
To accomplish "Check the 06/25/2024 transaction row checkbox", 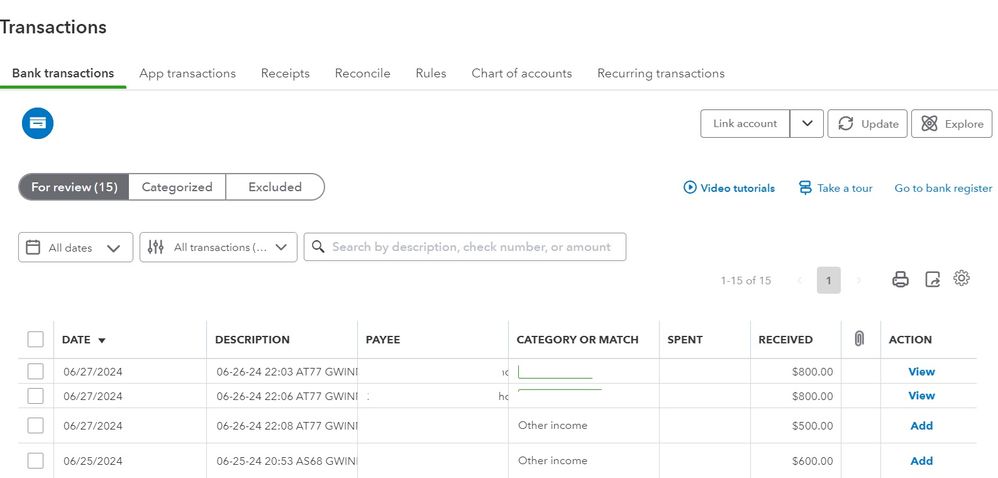I will pos(36,461).
